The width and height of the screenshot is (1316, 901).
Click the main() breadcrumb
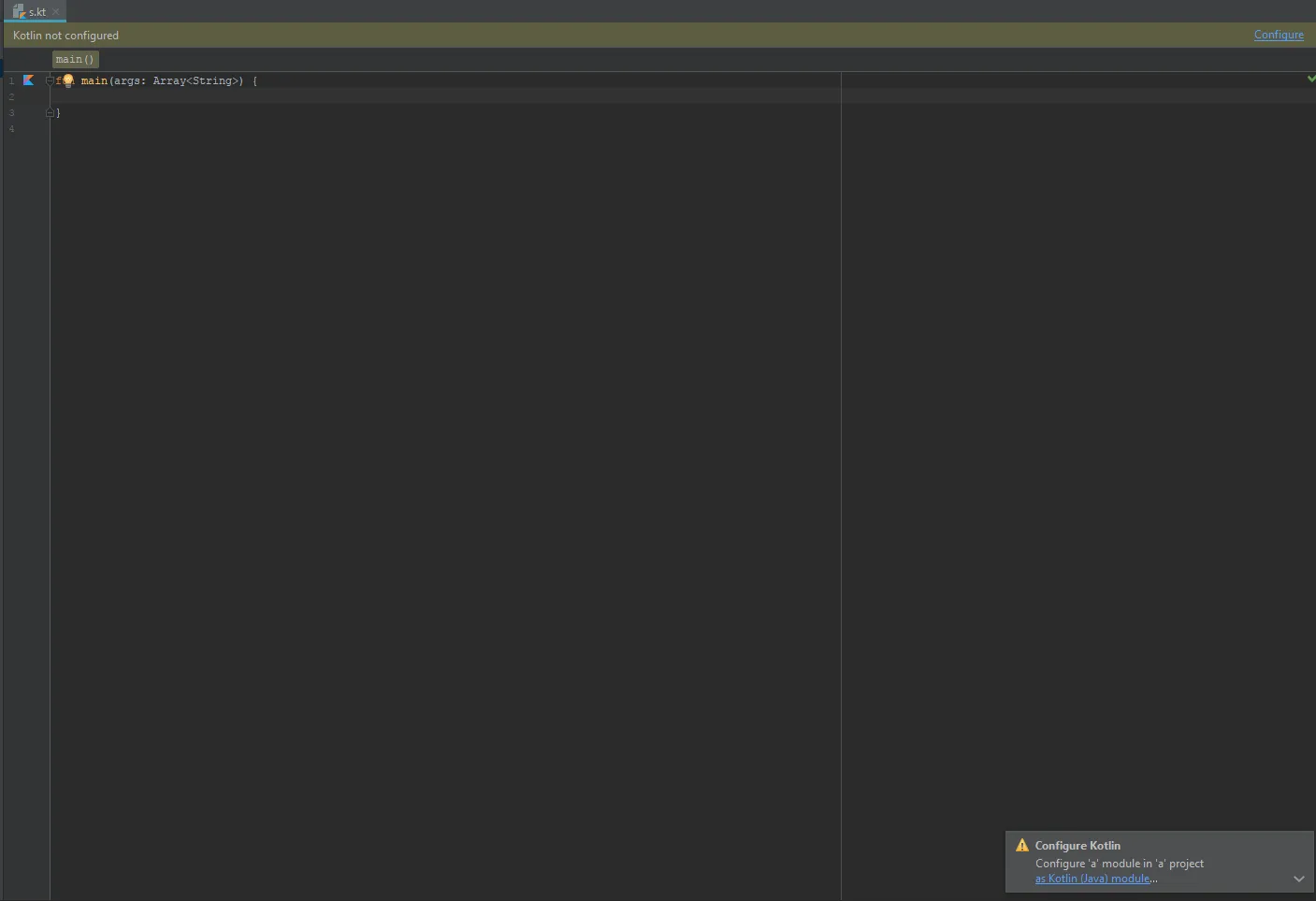pyautogui.click(x=75, y=59)
